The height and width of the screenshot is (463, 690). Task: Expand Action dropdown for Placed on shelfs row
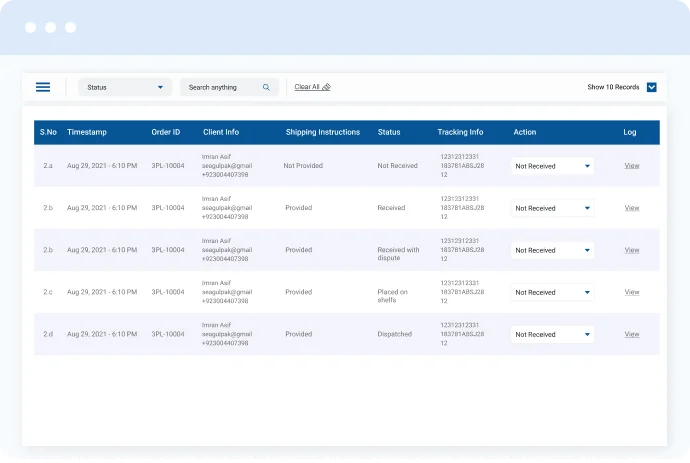tap(552, 292)
